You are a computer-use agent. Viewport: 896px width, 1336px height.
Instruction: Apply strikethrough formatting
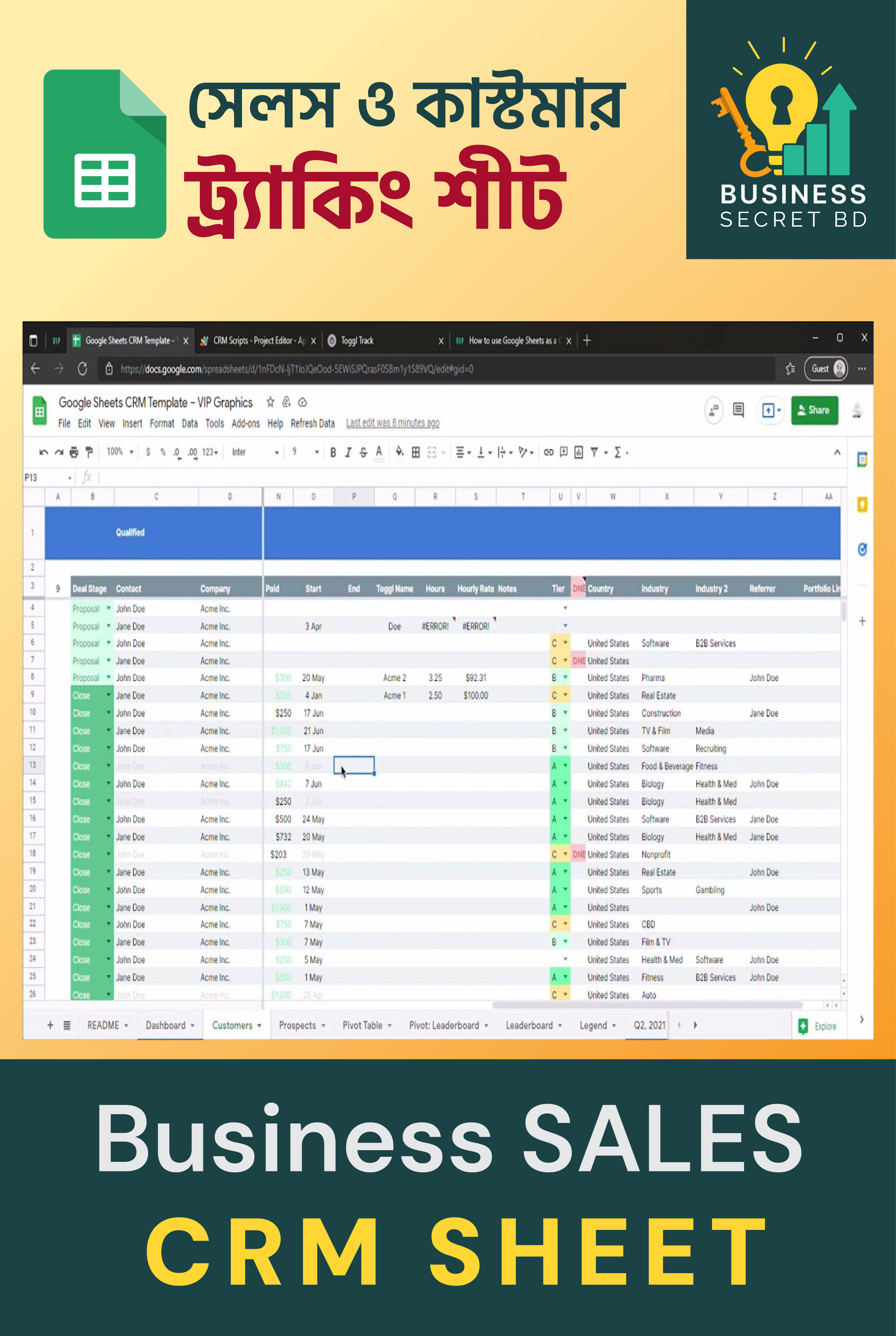point(363,452)
